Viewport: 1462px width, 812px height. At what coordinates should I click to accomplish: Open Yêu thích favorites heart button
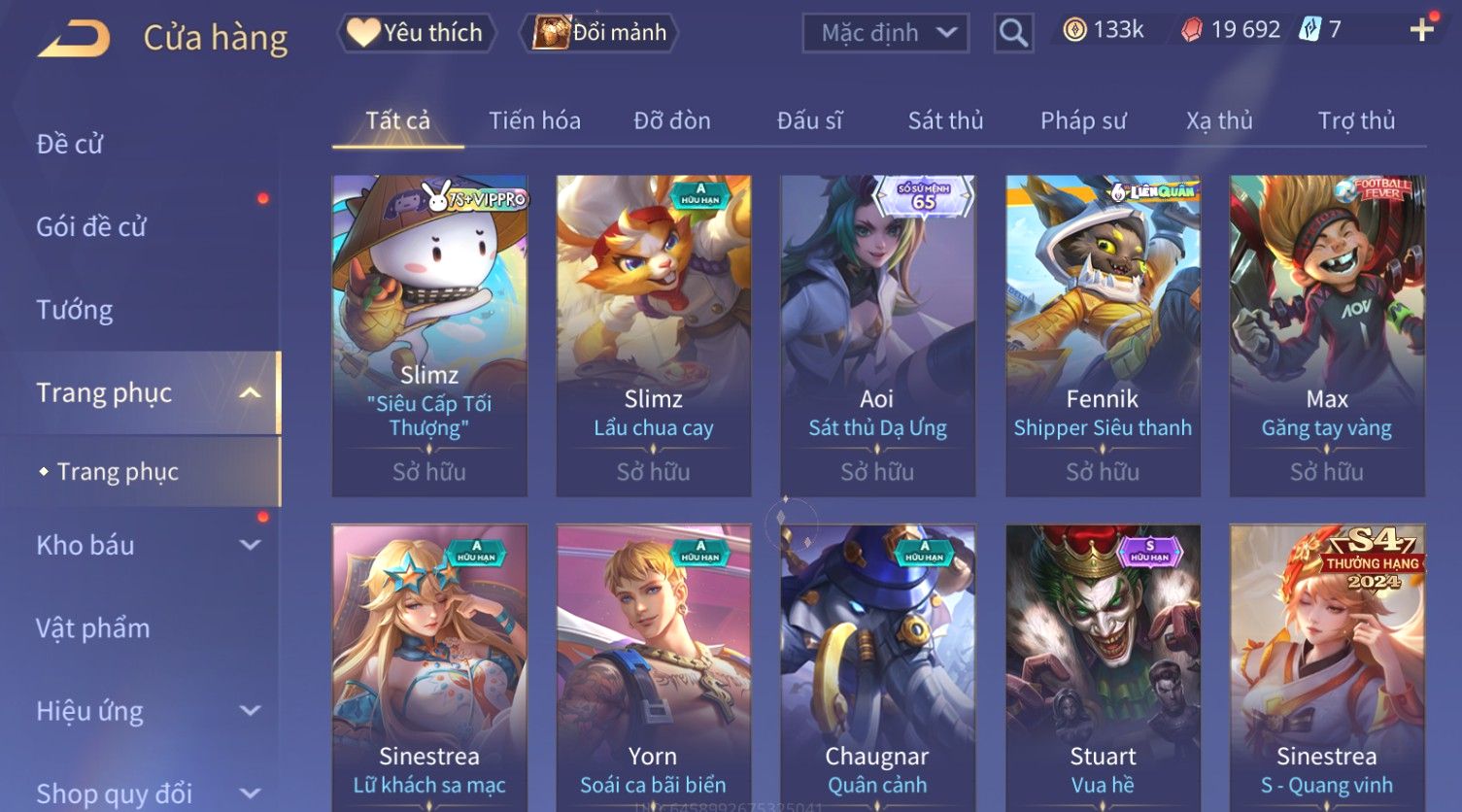click(x=416, y=33)
